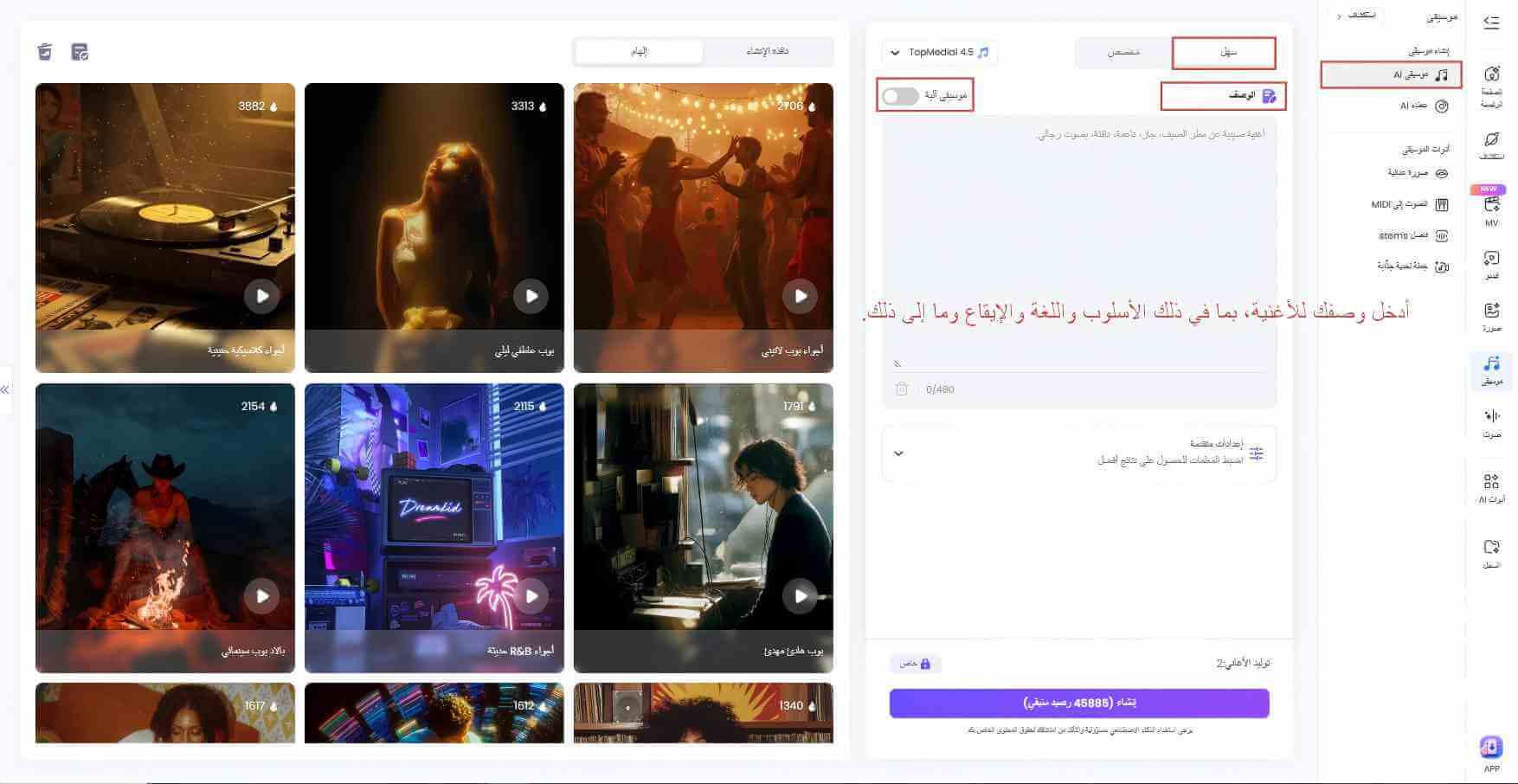Switch to the Audio (صوت) section in sidebar
This screenshot has height=784, width=1518.
(x=1490, y=422)
